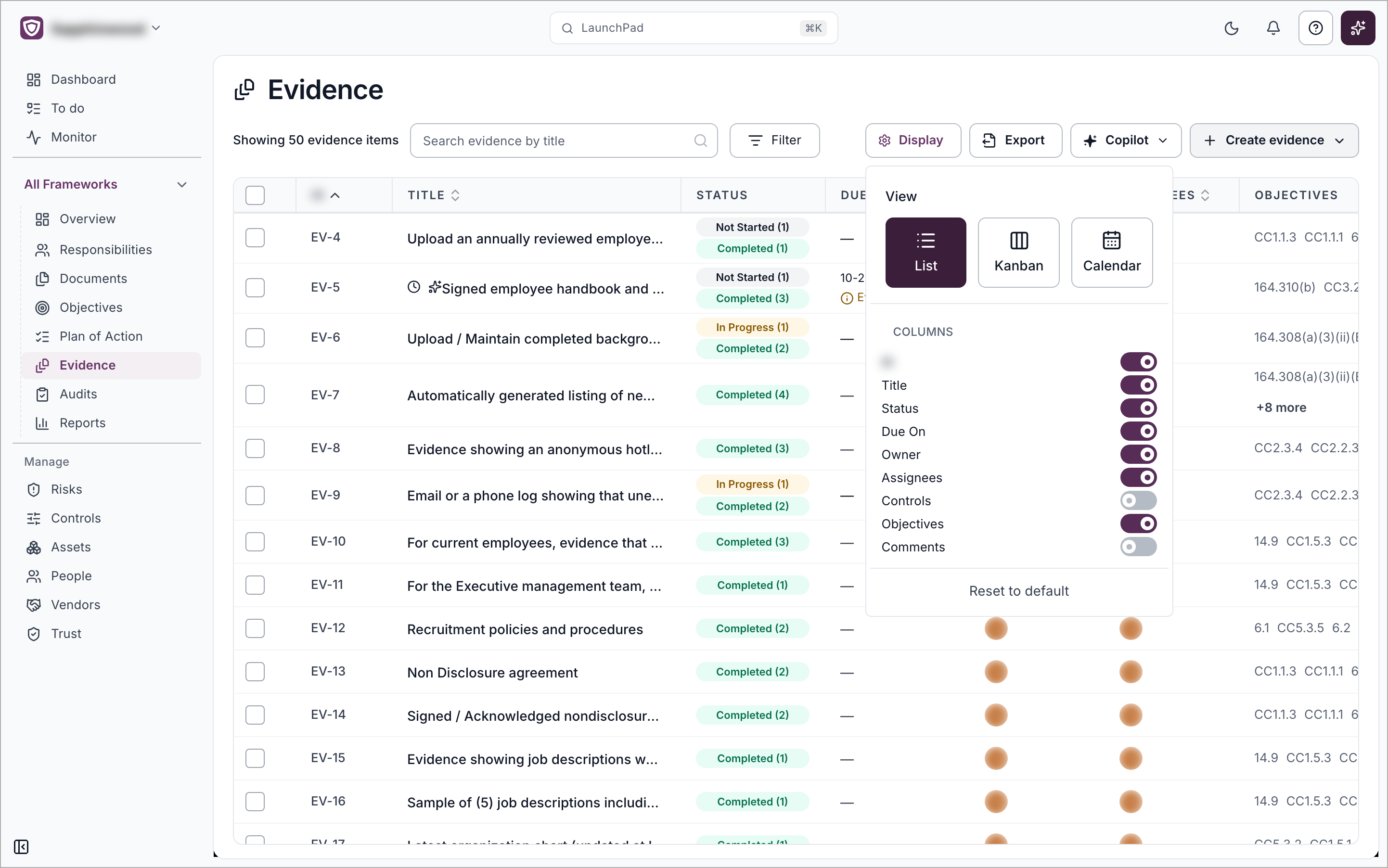Switch to Calendar view

pos(1112,252)
